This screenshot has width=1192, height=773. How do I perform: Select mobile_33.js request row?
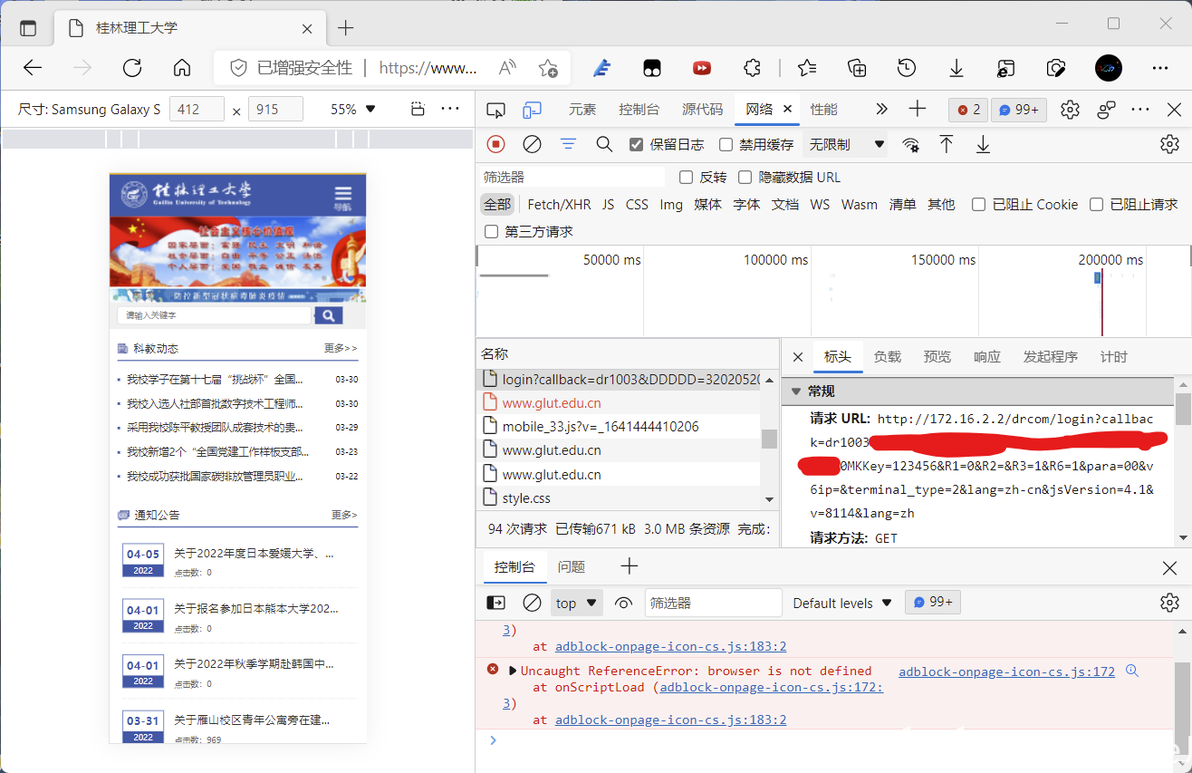click(620, 426)
